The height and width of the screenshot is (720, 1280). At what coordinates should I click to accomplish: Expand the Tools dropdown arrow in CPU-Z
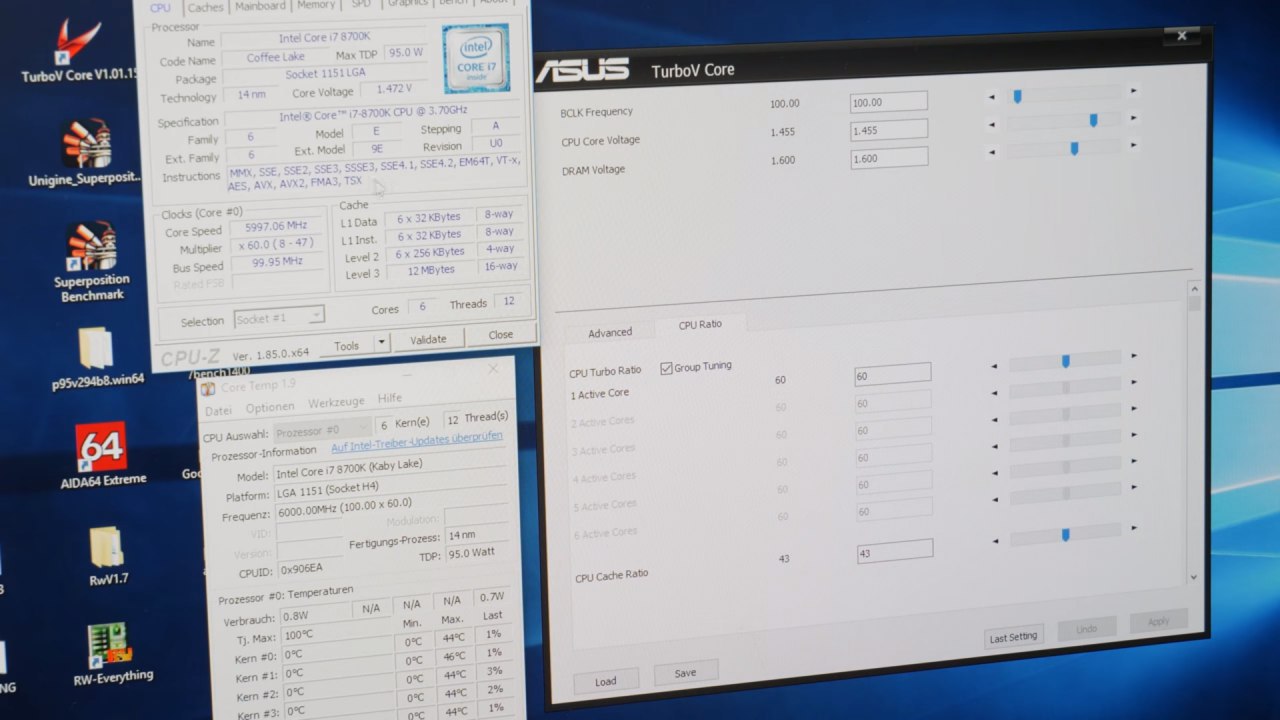(380, 343)
